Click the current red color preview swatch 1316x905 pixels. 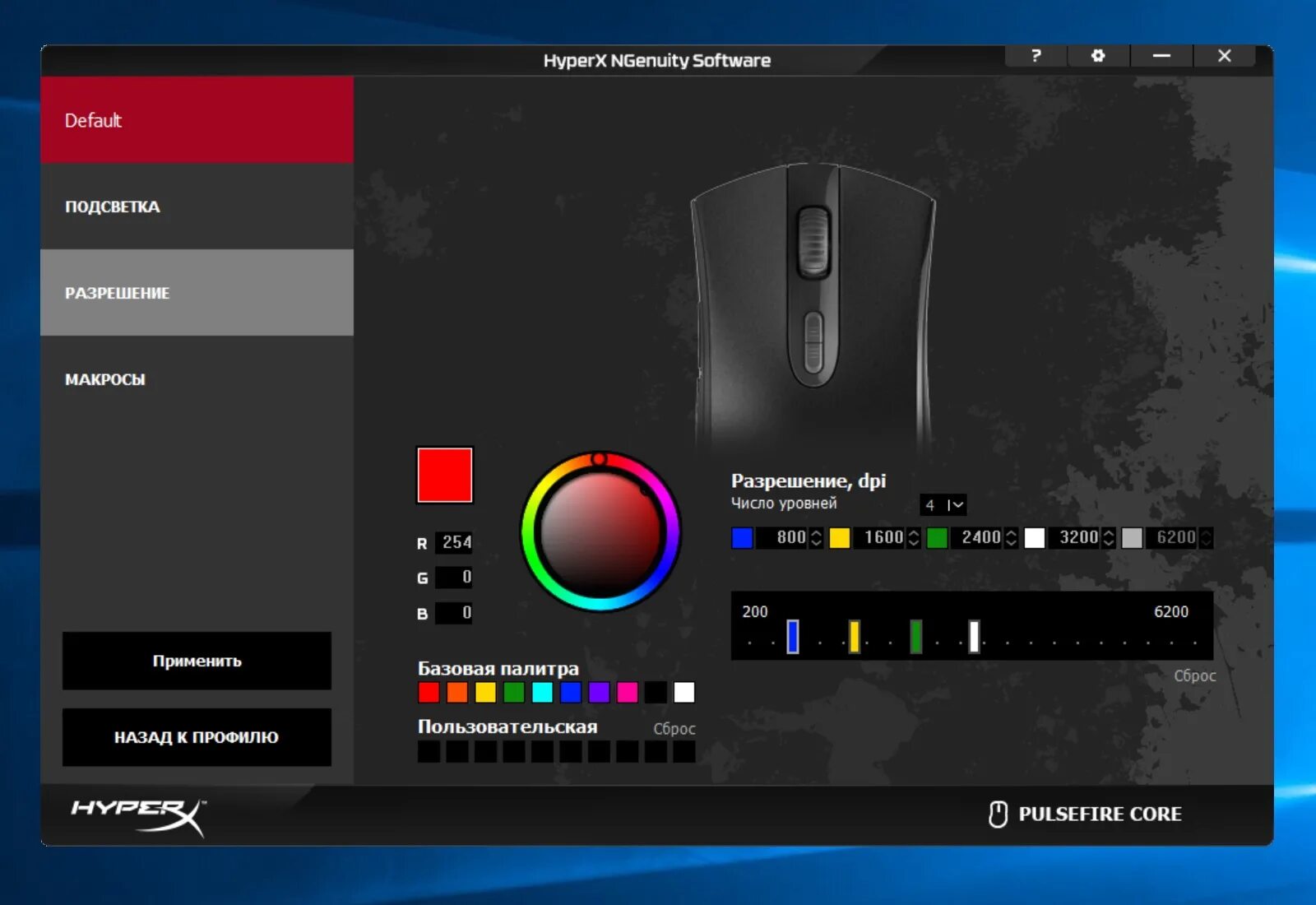pos(445,475)
